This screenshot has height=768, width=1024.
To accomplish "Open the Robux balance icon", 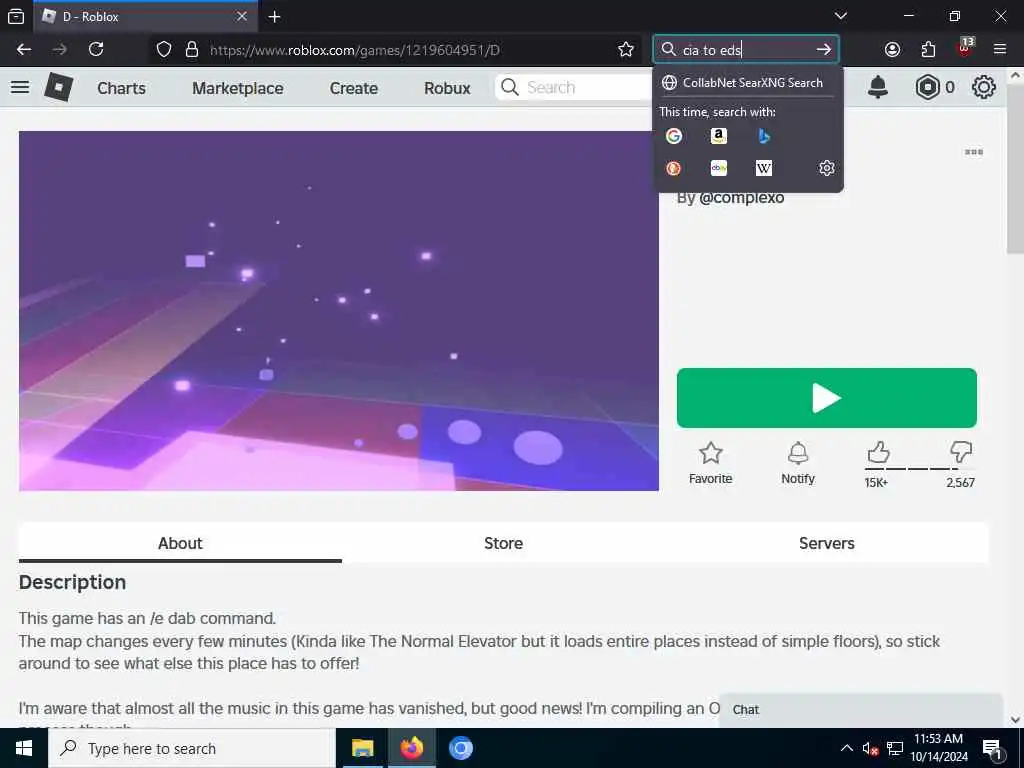I will 927,88.
